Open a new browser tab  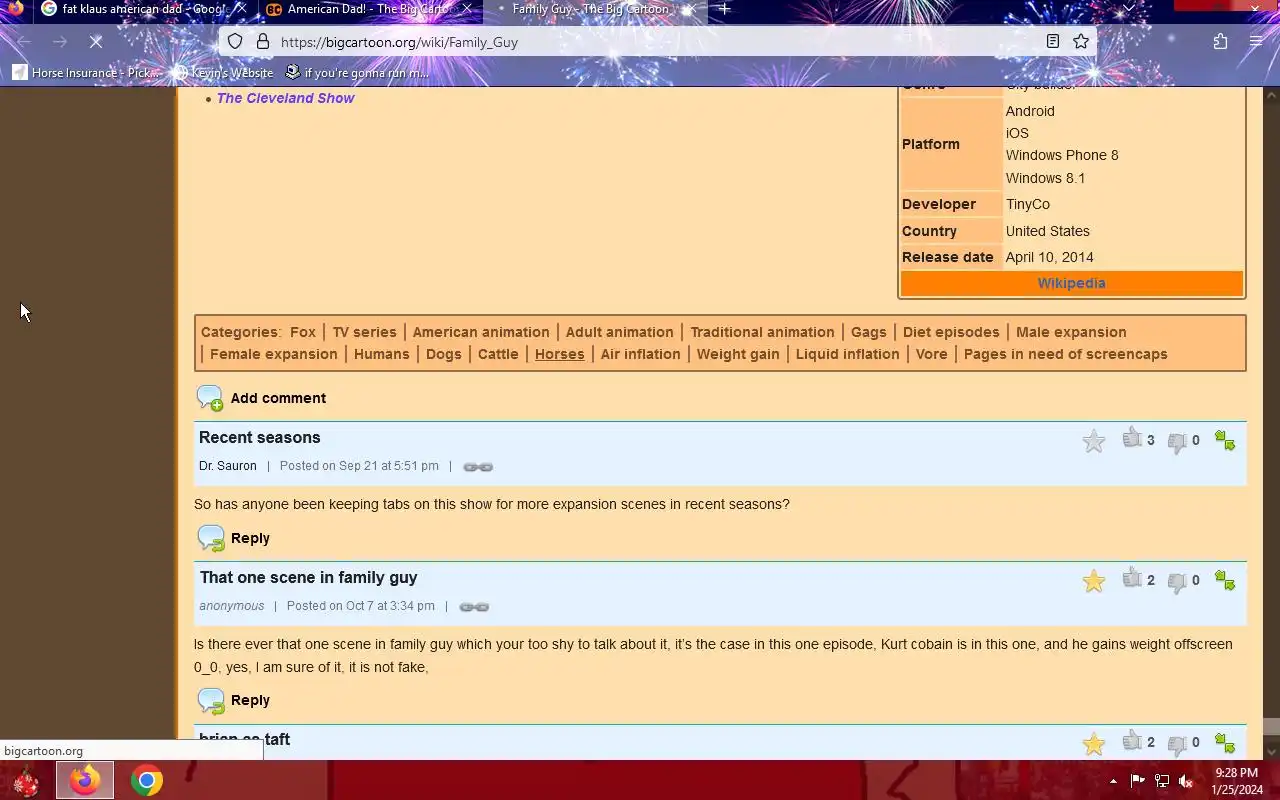[724, 10]
